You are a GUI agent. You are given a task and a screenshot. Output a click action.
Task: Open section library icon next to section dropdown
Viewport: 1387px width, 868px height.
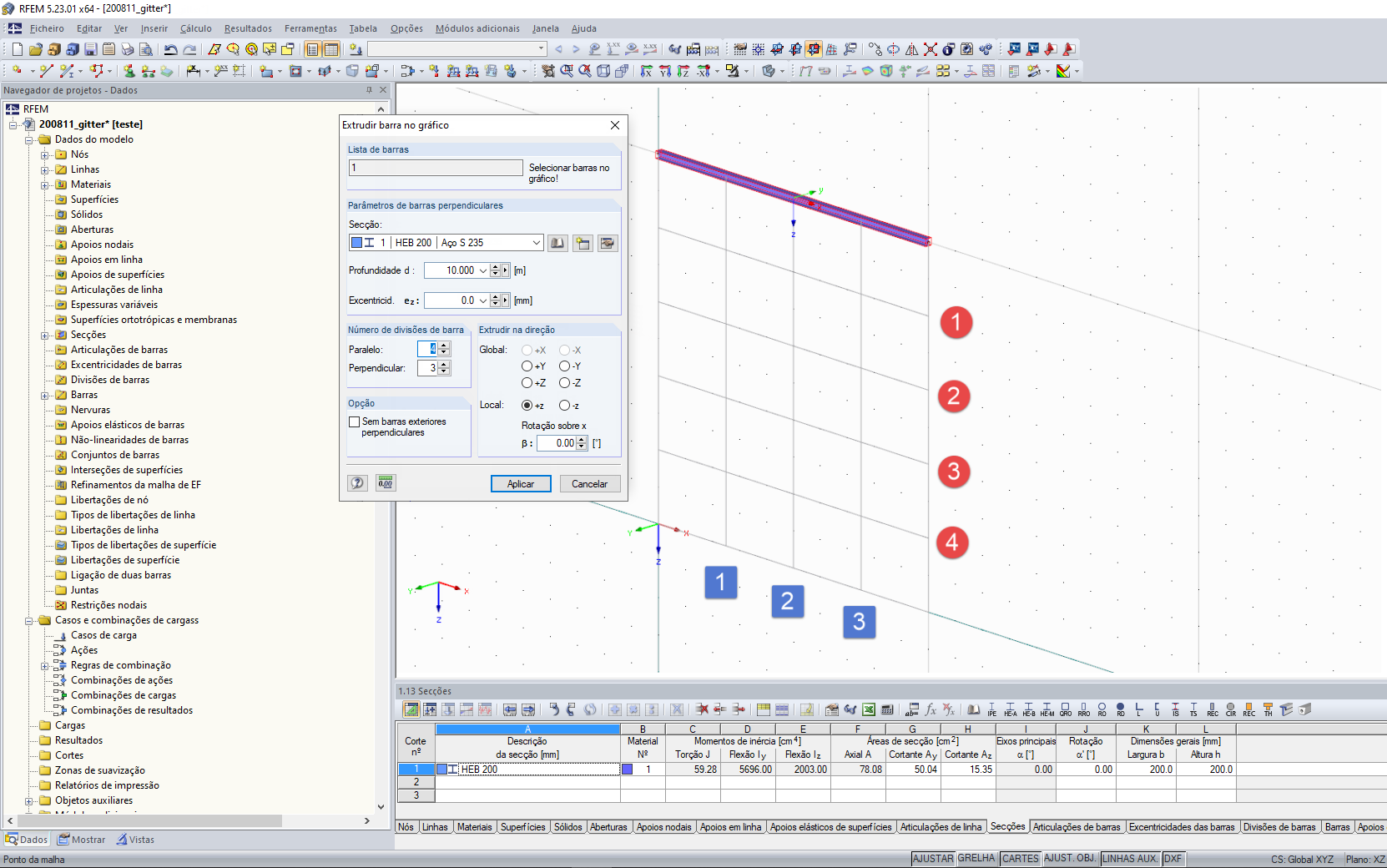pos(557,243)
